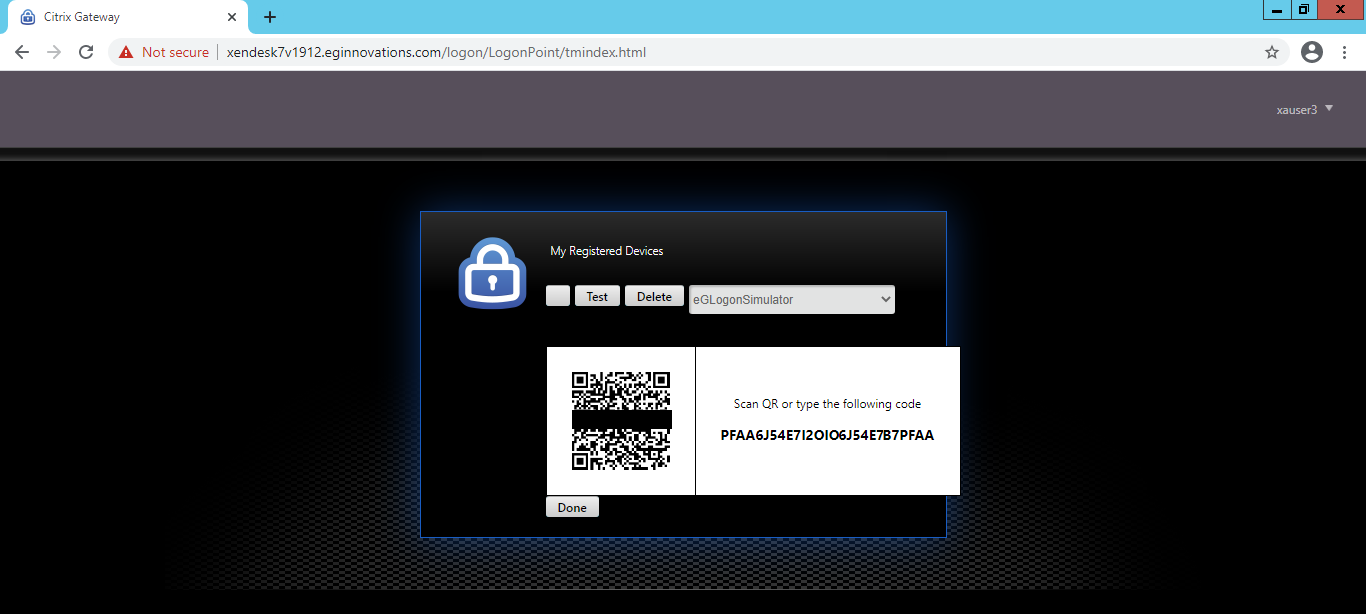Click the browser back arrow
This screenshot has width=1366, height=614.
[22, 52]
